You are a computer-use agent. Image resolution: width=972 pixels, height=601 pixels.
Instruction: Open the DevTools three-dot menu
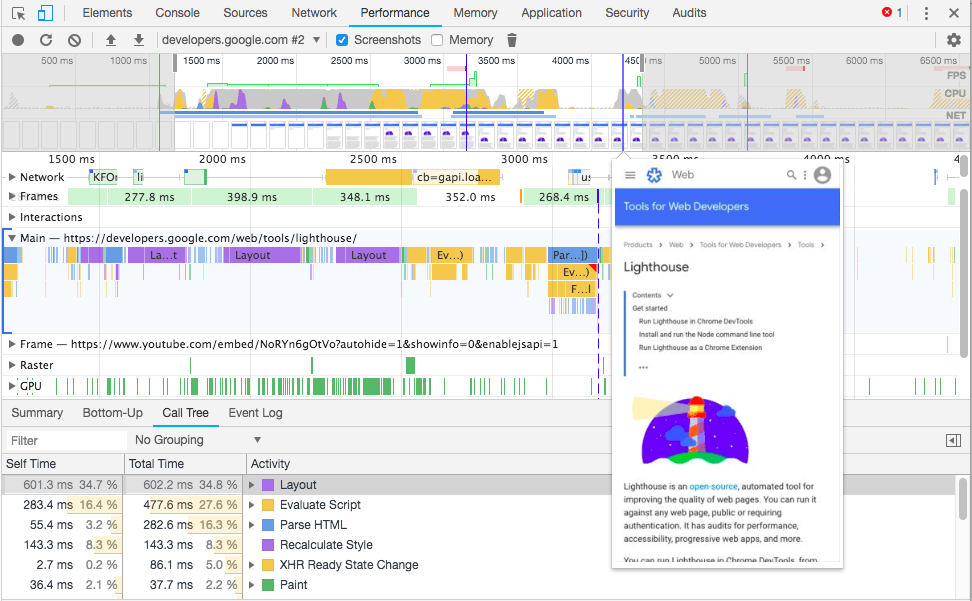coord(926,13)
